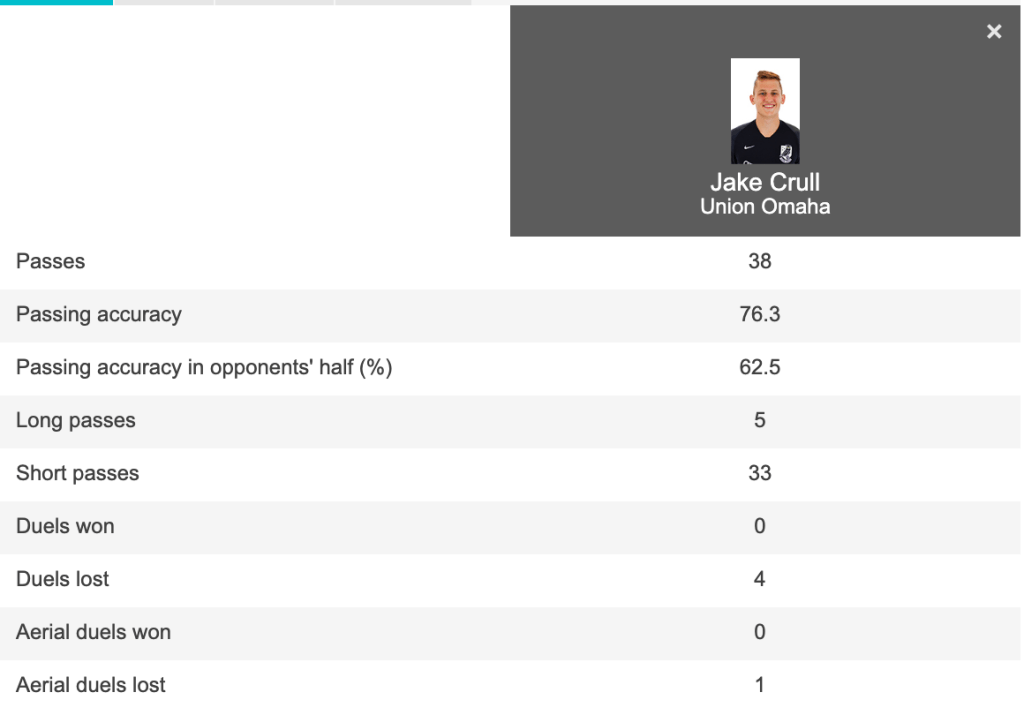Click the Aerial duels won label

click(93, 633)
